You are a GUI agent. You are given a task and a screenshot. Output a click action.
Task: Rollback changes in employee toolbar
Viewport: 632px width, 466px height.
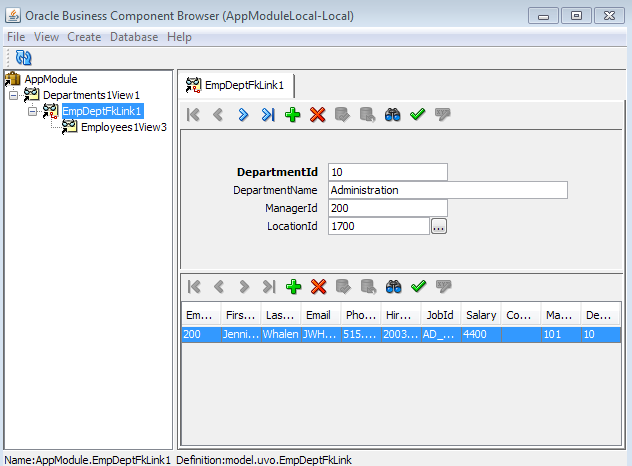click(368, 287)
